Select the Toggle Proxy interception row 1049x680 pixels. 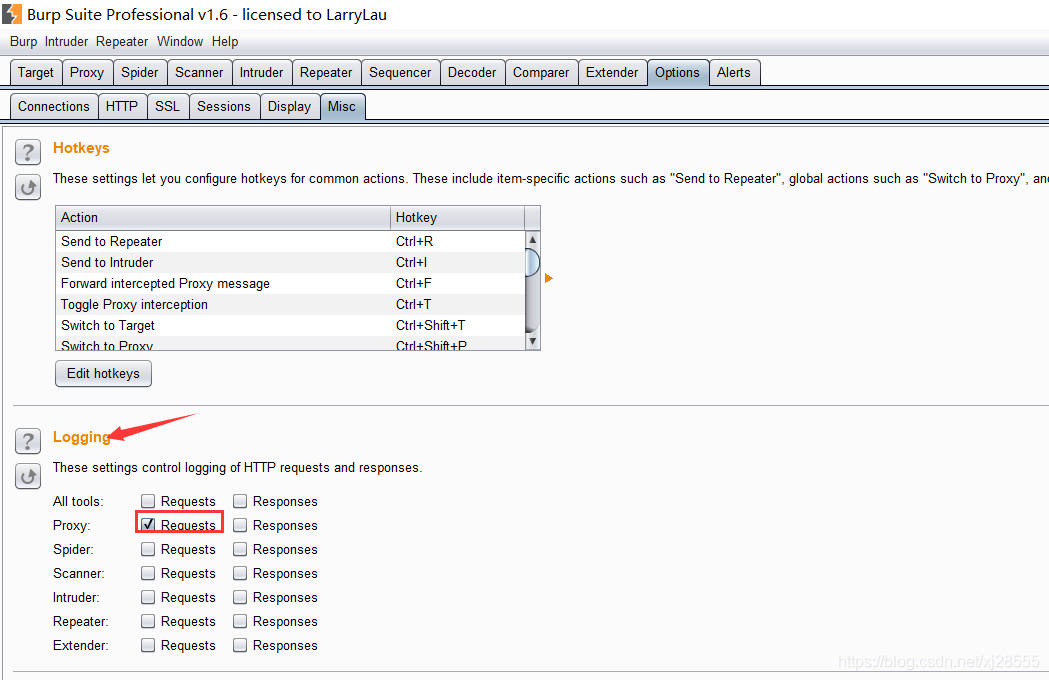coord(290,304)
